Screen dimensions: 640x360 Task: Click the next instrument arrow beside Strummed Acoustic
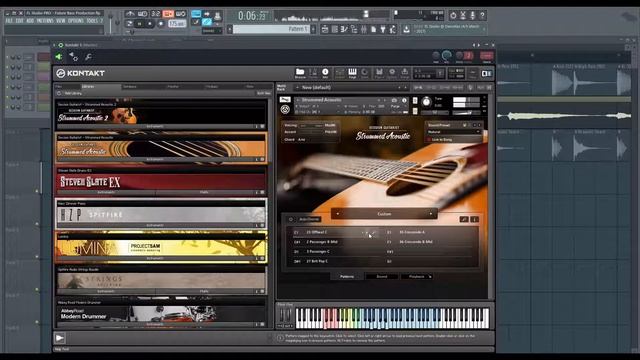click(x=385, y=100)
